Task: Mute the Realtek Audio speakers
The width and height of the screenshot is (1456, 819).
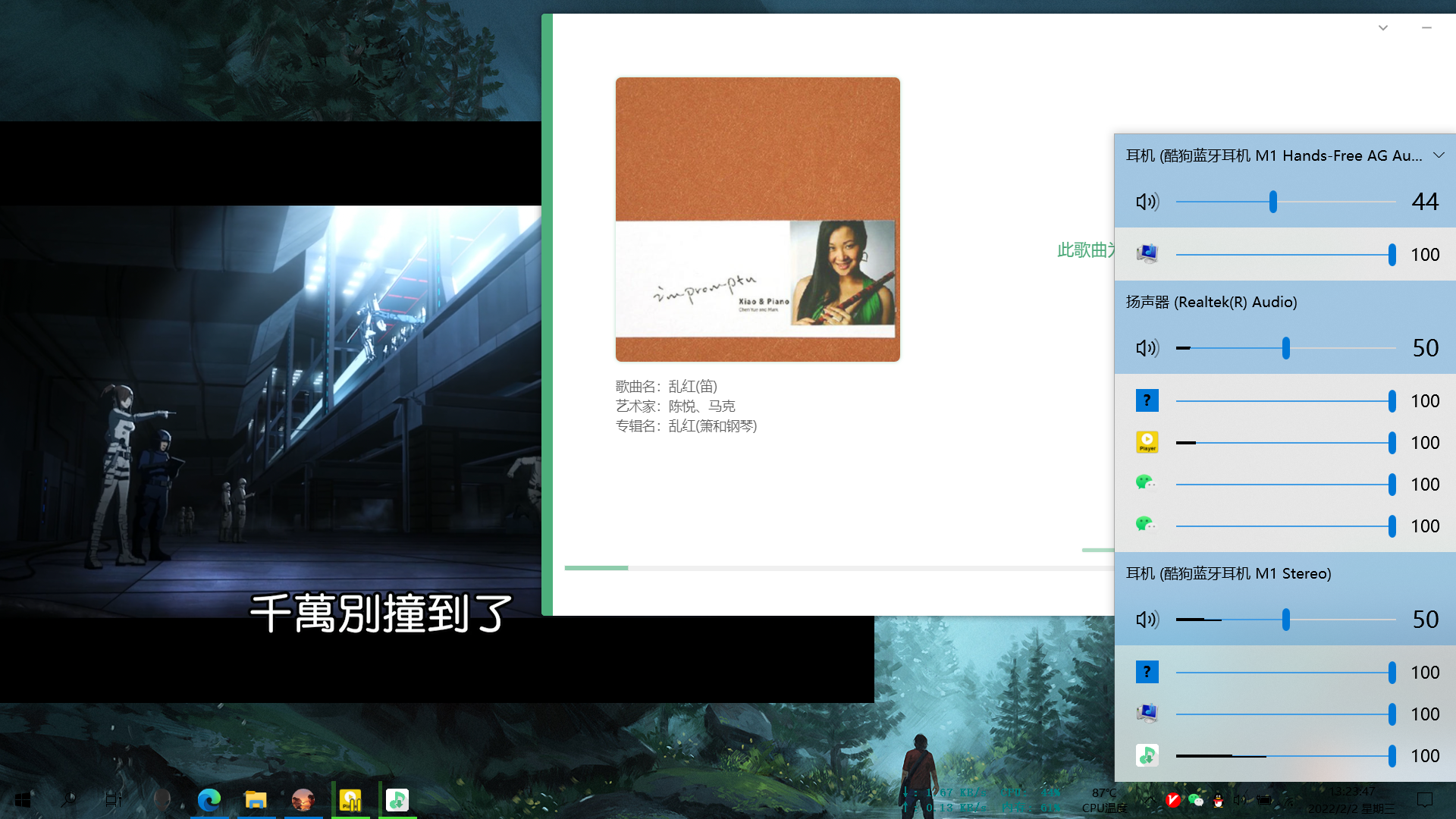Action: pyautogui.click(x=1147, y=348)
